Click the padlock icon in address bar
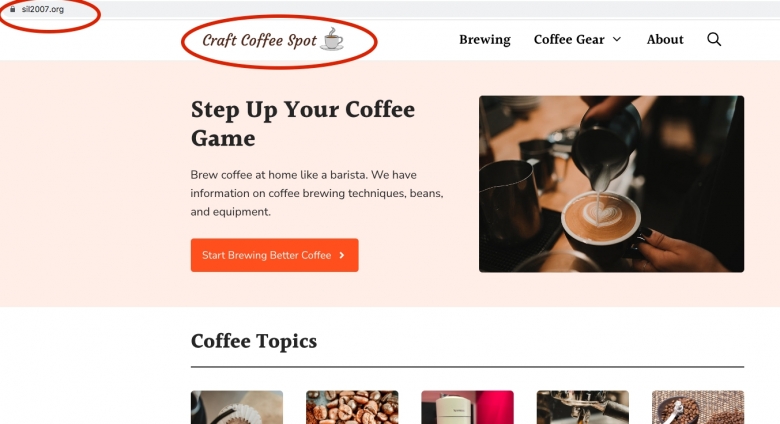780x424 pixels. (x=13, y=9)
